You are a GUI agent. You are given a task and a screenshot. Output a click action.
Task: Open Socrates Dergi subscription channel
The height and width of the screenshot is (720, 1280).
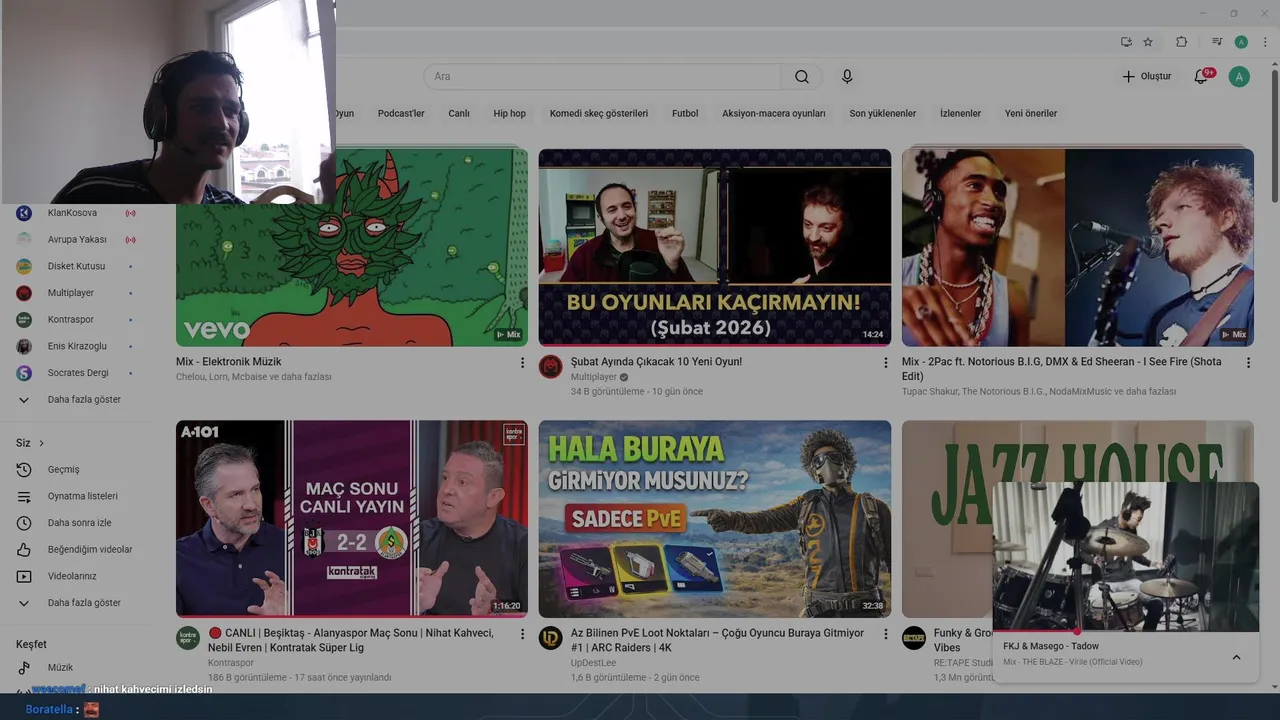click(78, 373)
